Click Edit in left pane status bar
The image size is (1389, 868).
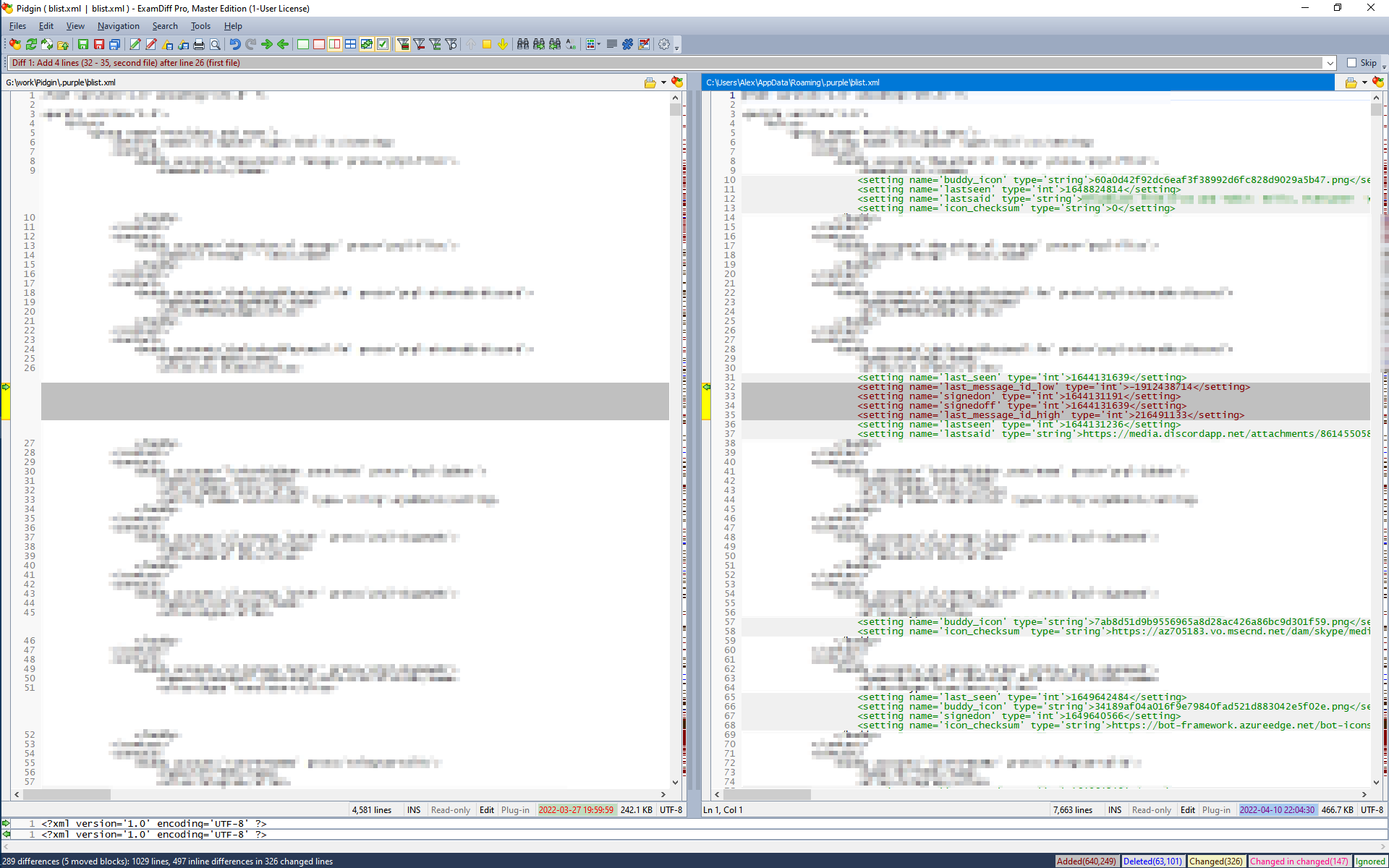coord(487,810)
